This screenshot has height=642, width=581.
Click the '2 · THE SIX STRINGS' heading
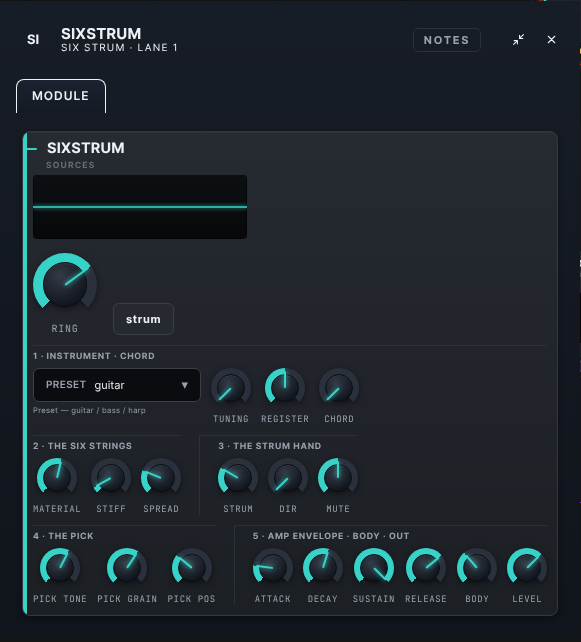click(x=82, y=446)
